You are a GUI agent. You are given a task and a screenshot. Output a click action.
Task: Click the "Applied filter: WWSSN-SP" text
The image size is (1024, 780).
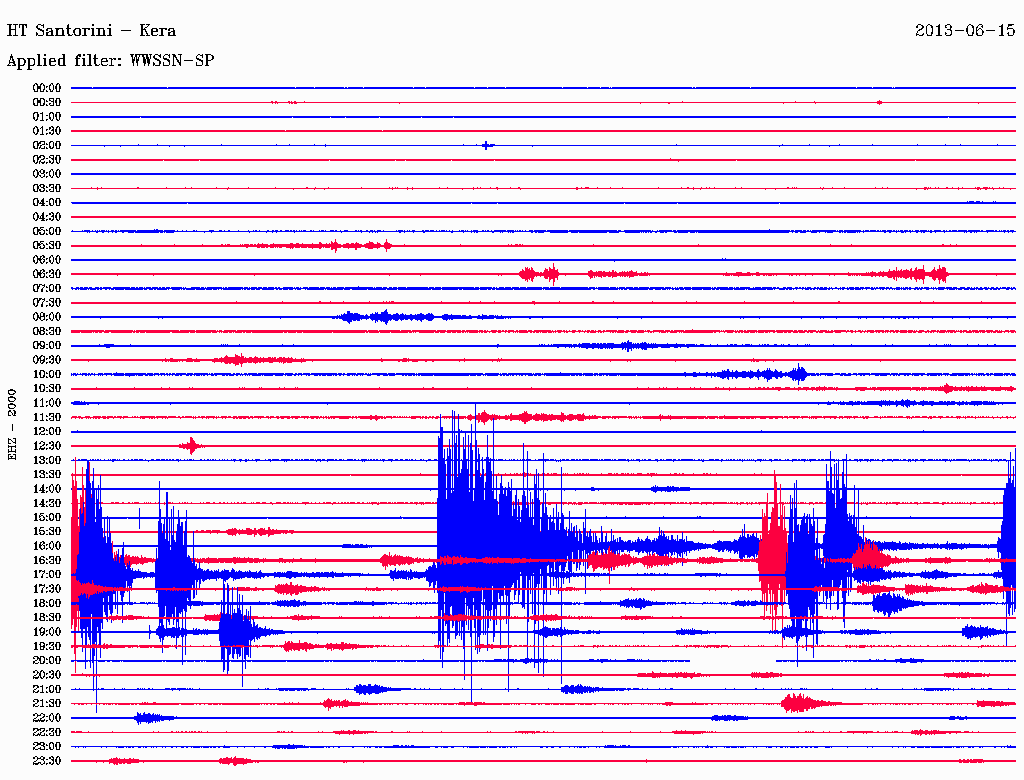[110, 61]
